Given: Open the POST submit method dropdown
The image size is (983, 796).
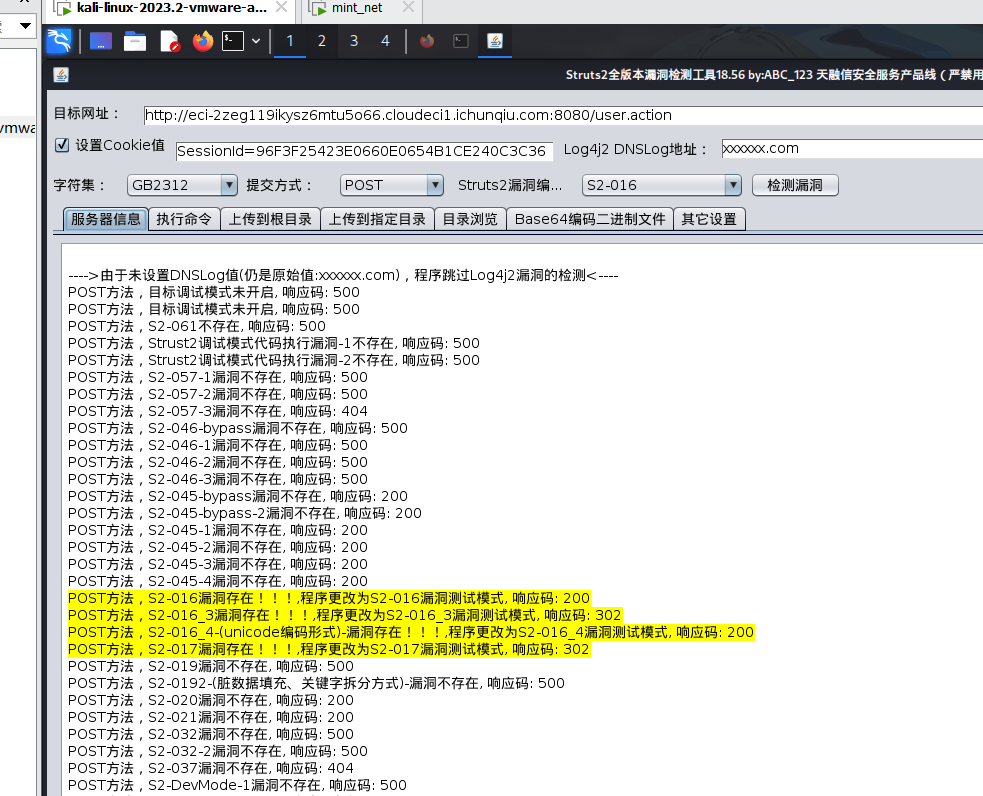Looking at the screenshot, I should 392,186.
